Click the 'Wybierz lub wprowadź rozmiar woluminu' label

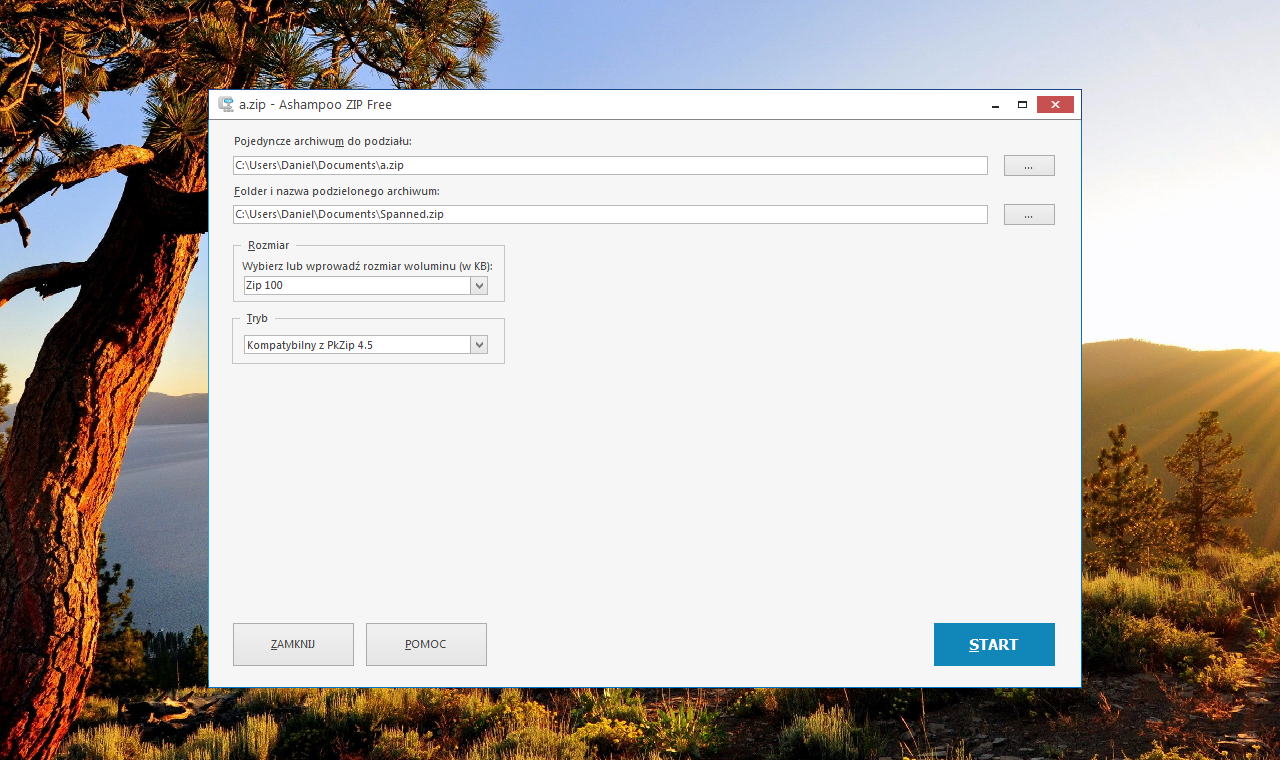(x=367, y=266)
